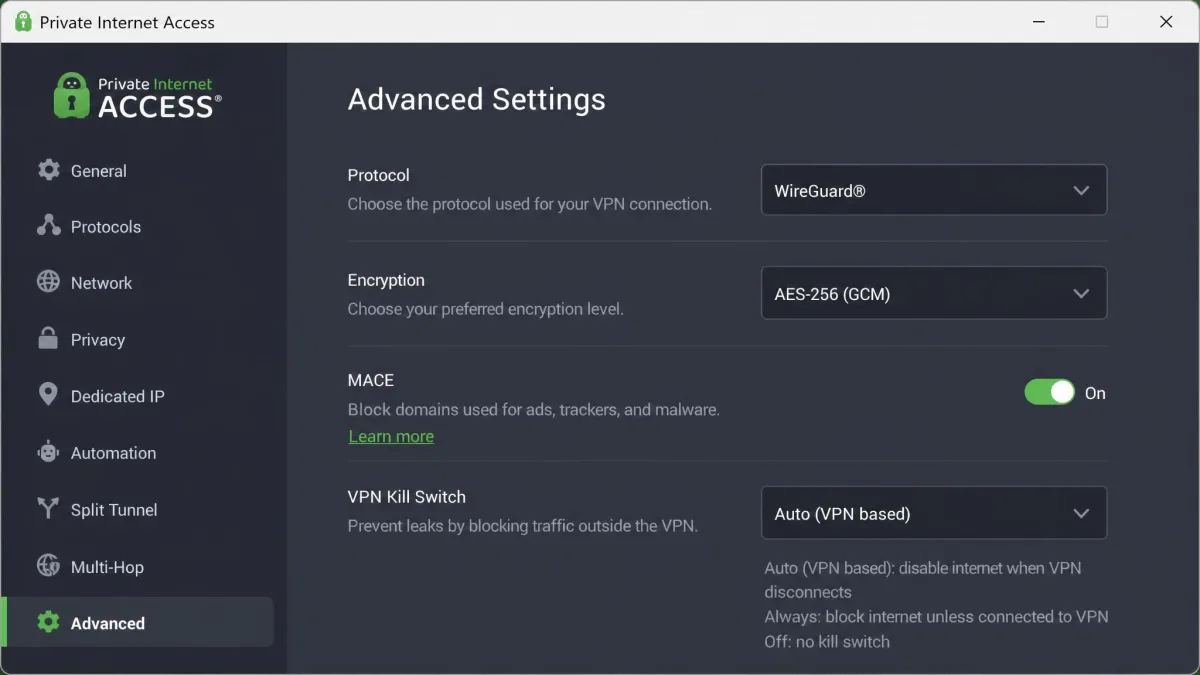Screen dimensions: 1200x675
Task: Click the Advanced Settings heading
Action: pyautogui.click(x=476, y=100)
